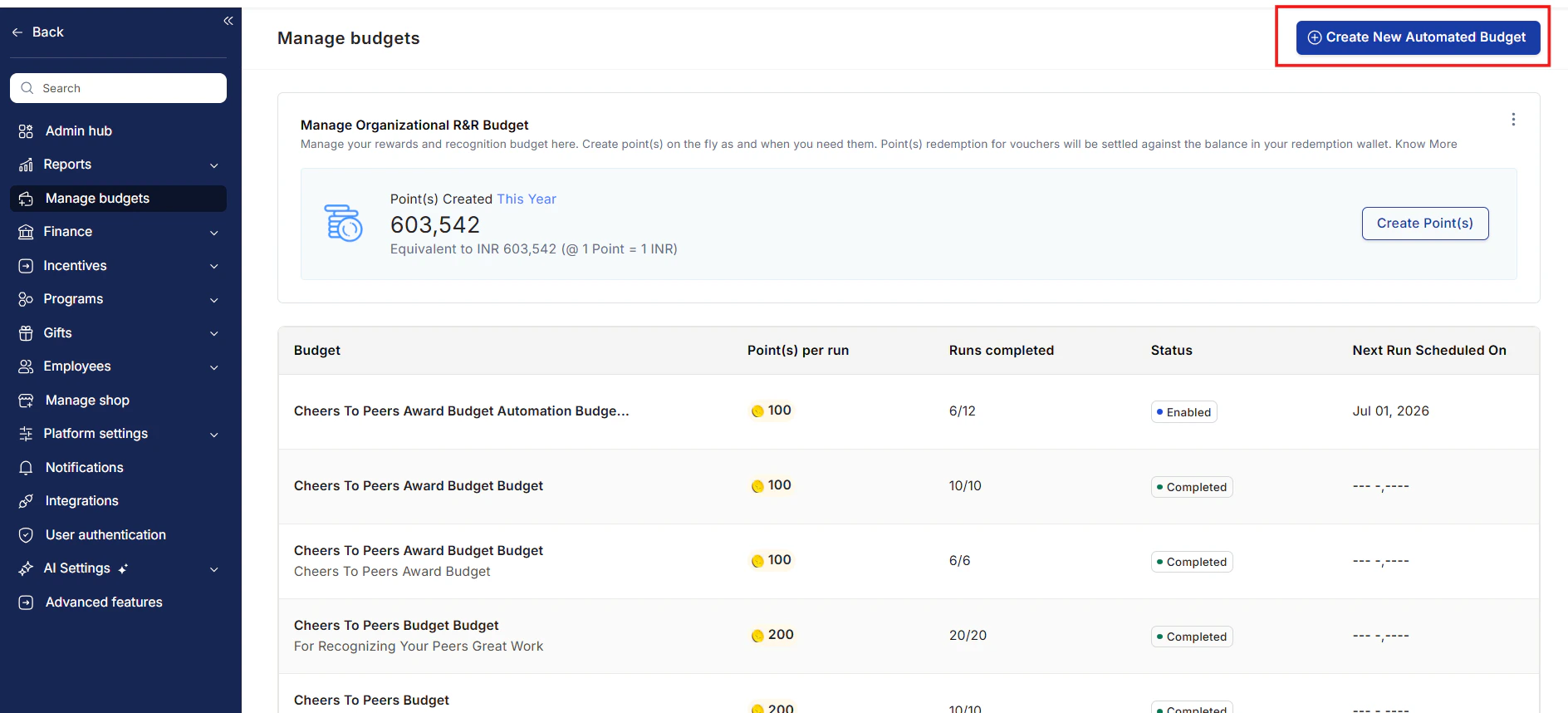
Task: Select Manage budgets in the sidebar
Action: [118, 199]
